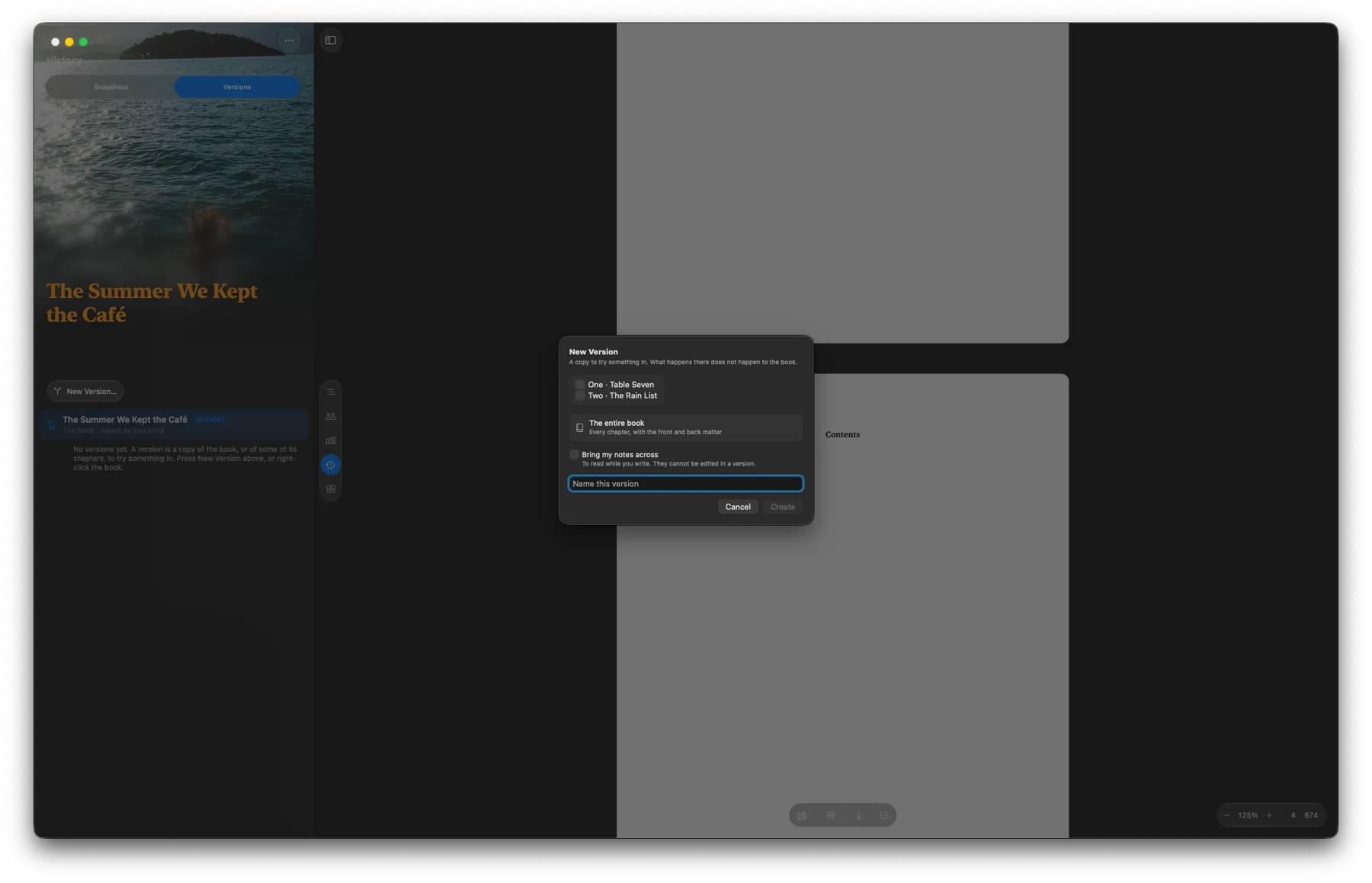Click the Contents heading on the page

(842, 435)
